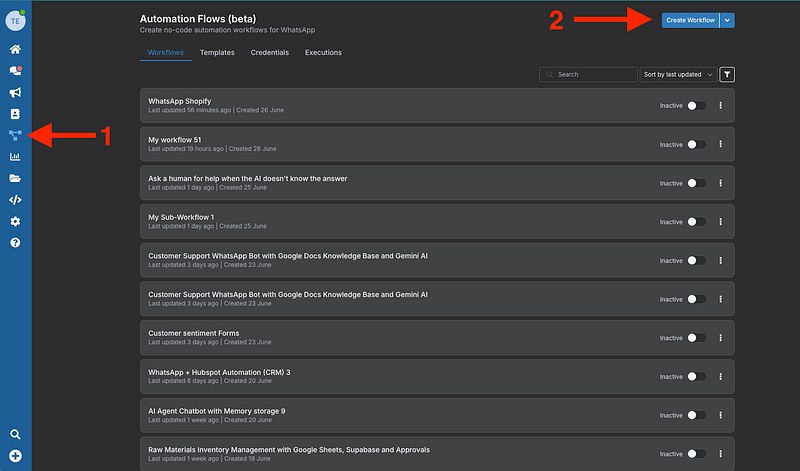The height and width of the screenshot is (471, 800).
Task: Open the developer code brackets icon
Action: pos(15,200)
